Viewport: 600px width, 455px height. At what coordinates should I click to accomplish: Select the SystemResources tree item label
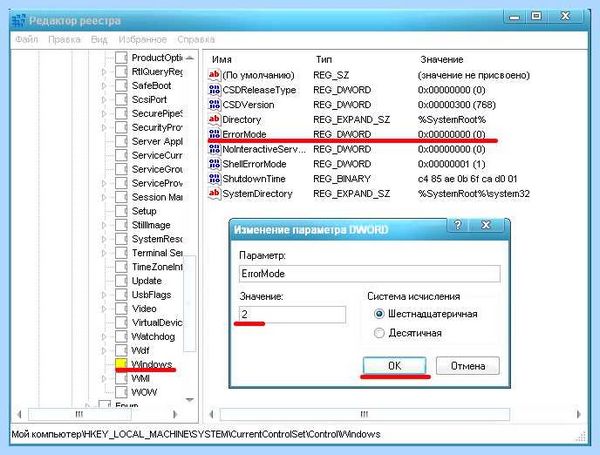click(x=157, y=239)
